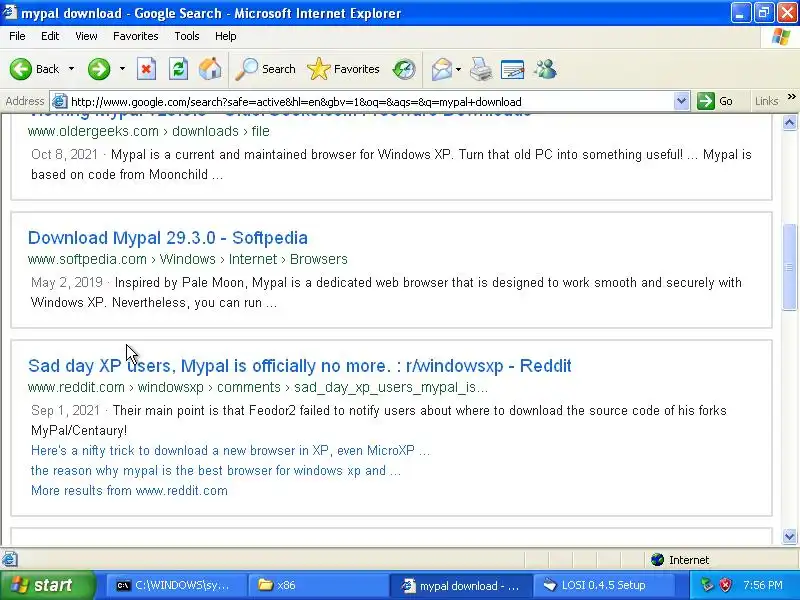The width and height of the screenshot is (800, 600).
Task: Follow 'Here's a nifty trick to download' link
Action: pyautogui.click(x=230, y=451)
